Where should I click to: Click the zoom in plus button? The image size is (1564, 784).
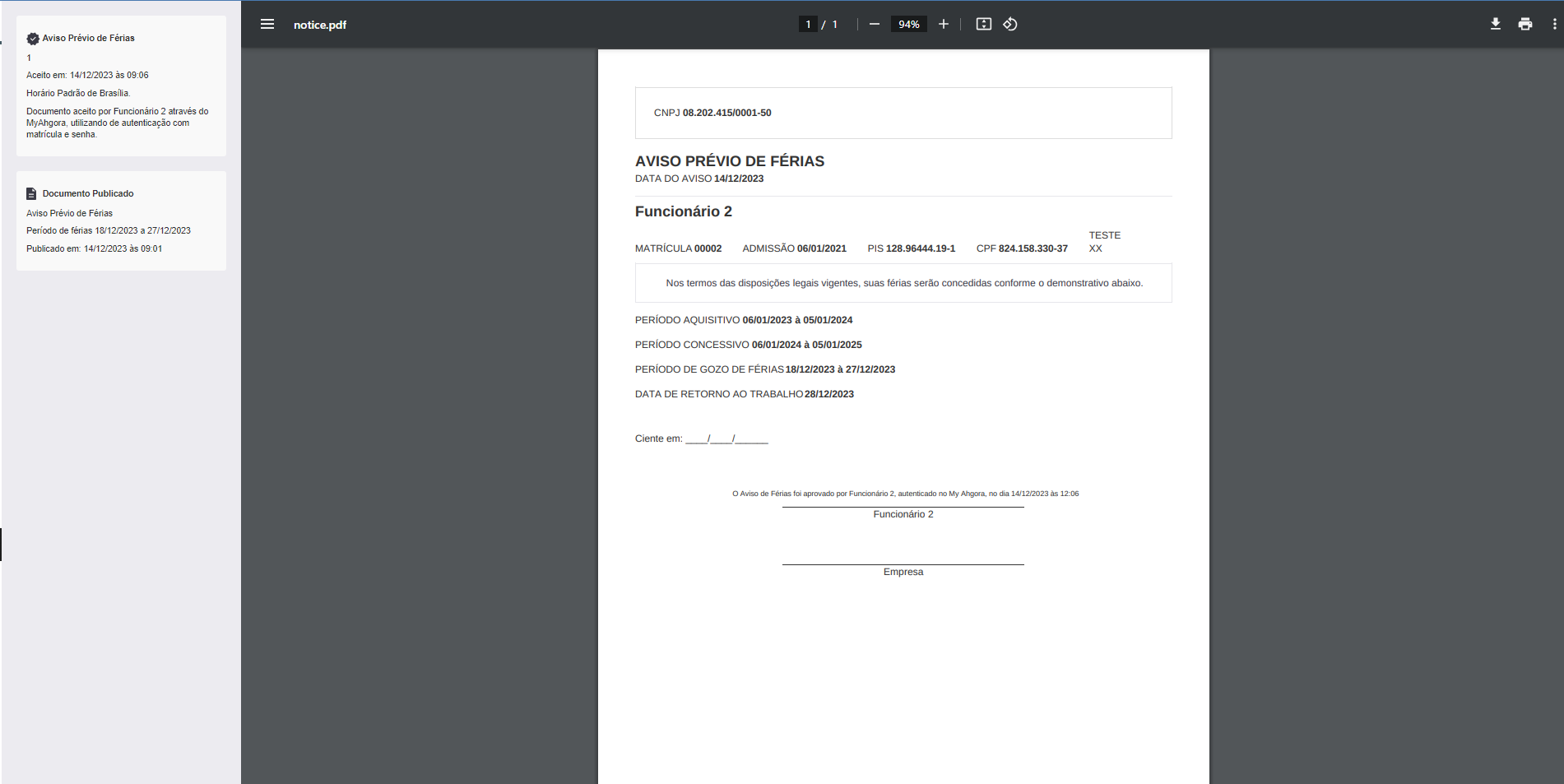944,24
